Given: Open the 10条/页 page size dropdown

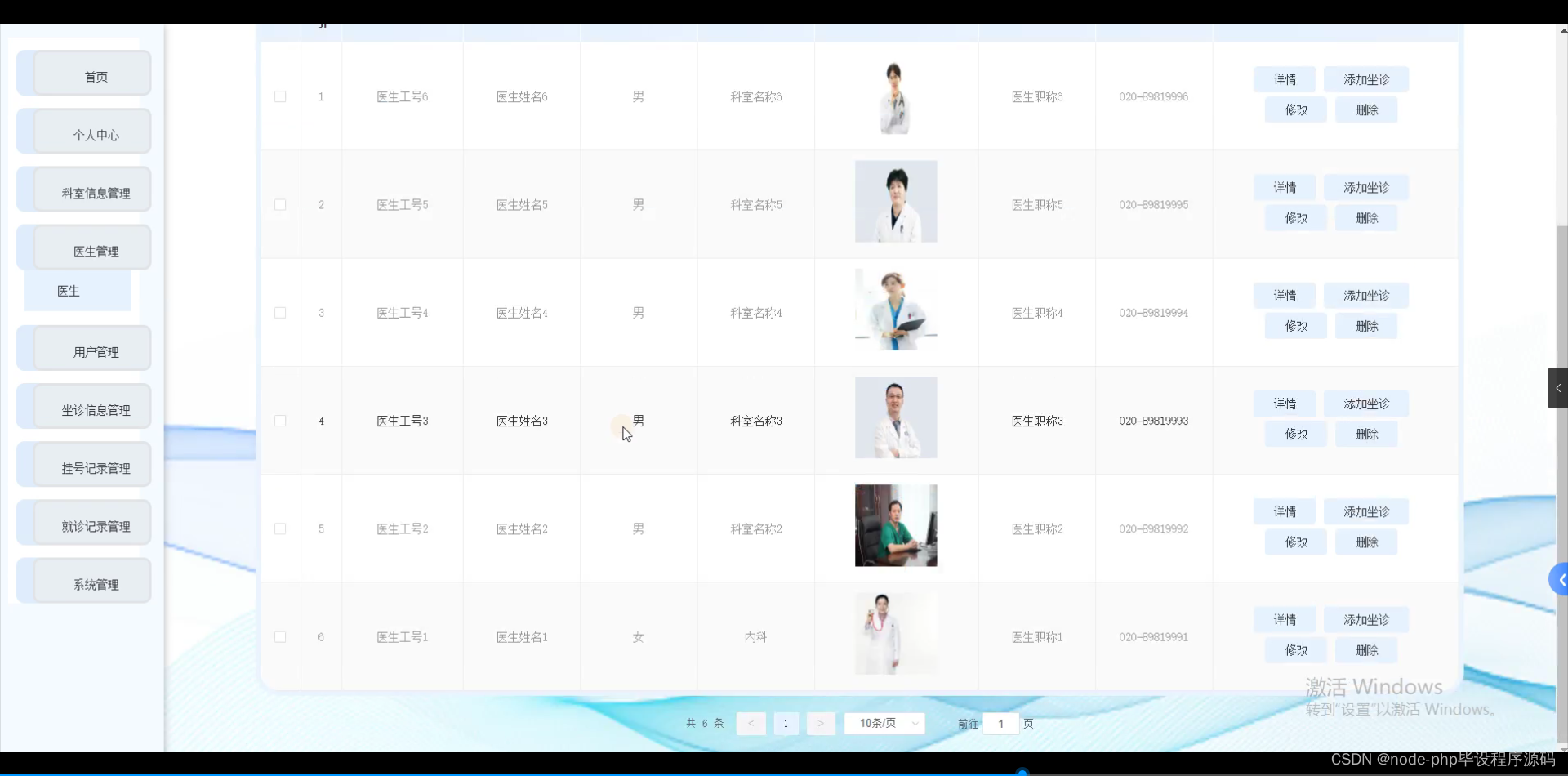Looking at the screenshot, I should pos(884,723).
